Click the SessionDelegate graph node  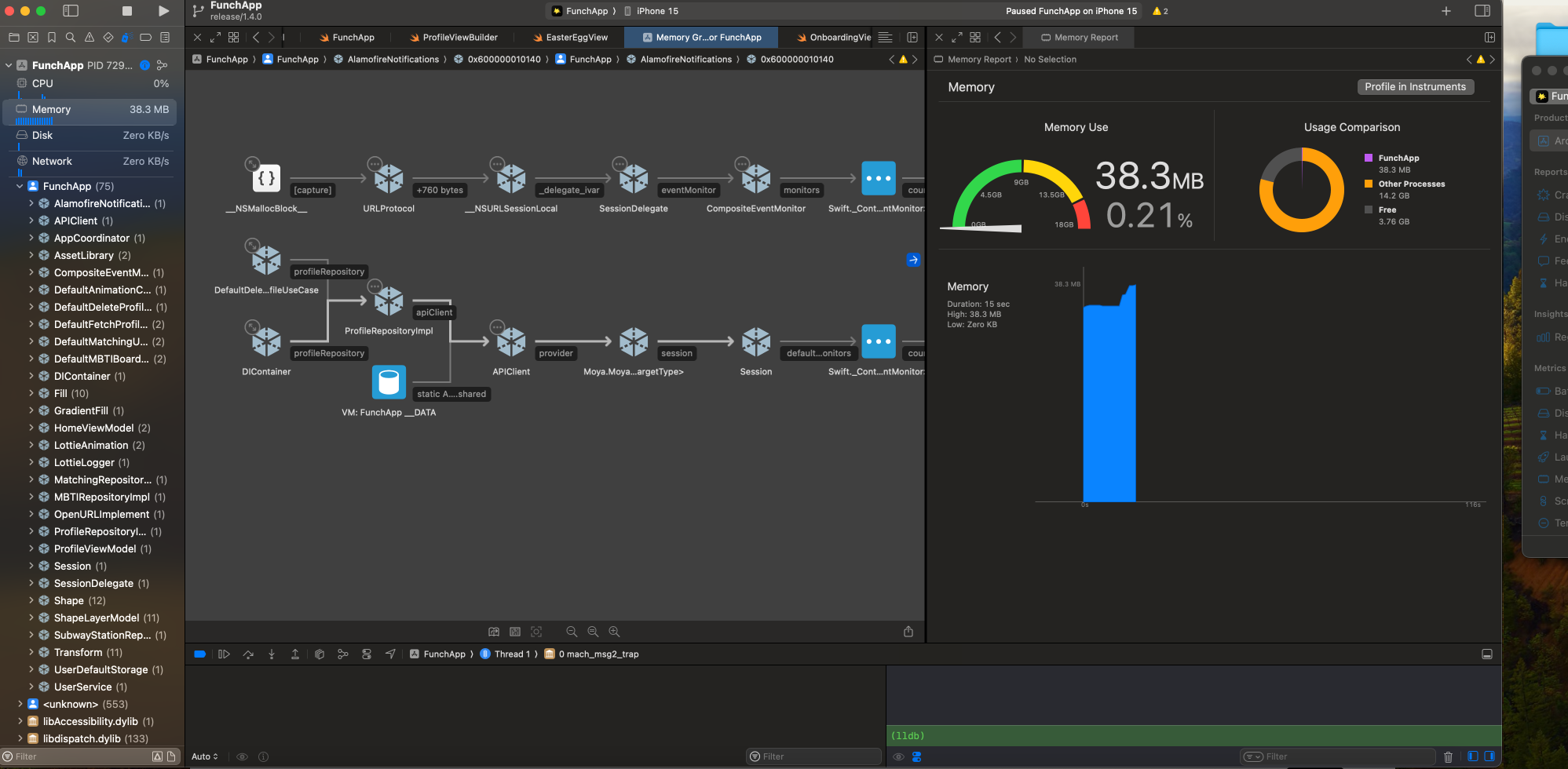[634, 179]
